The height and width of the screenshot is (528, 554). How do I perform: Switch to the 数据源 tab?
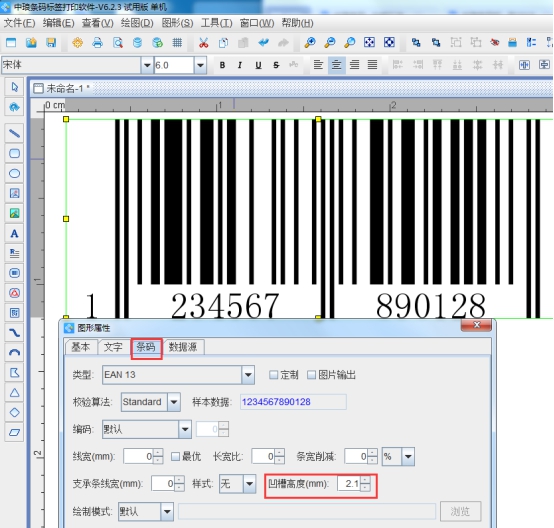pos(183,347)
